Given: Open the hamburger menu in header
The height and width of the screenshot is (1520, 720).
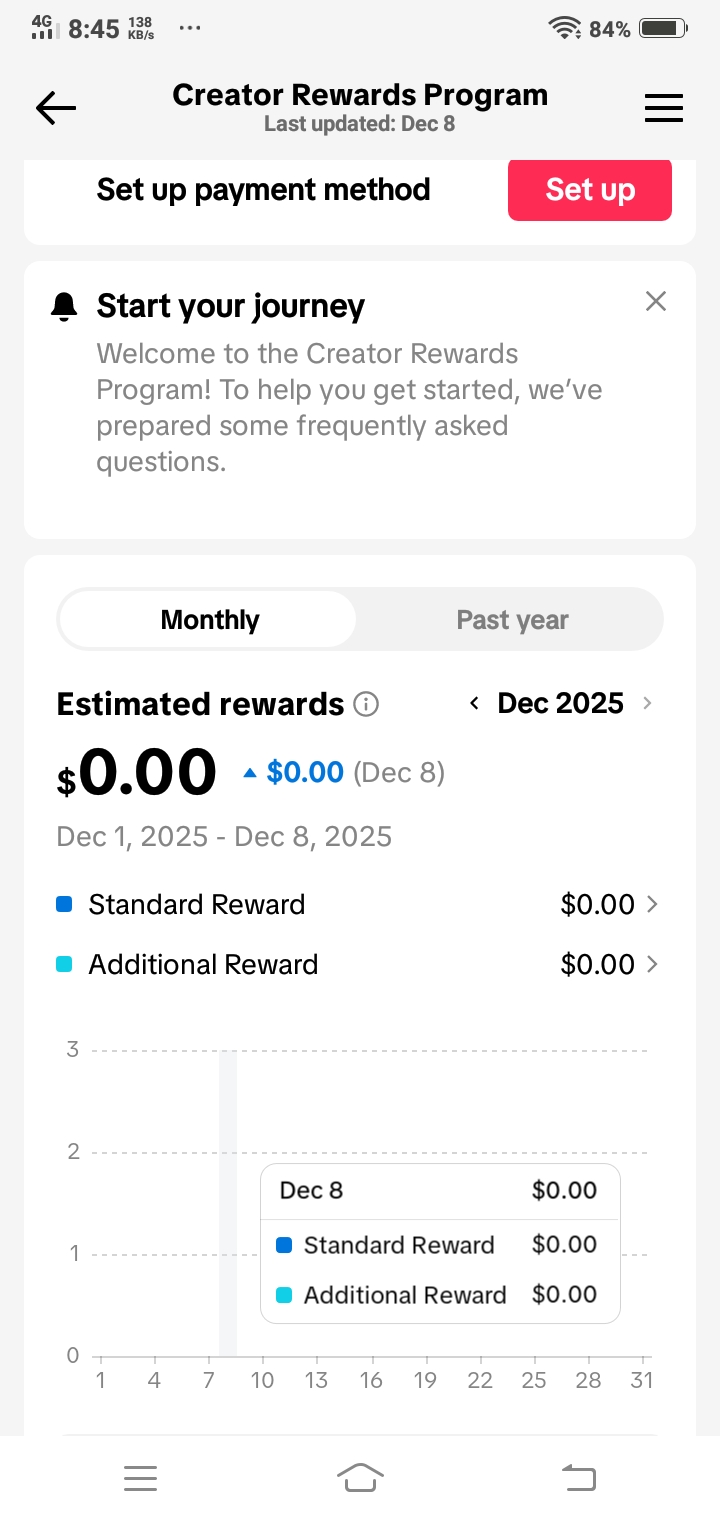Looking at the screenshot, I should click(663, 108).
